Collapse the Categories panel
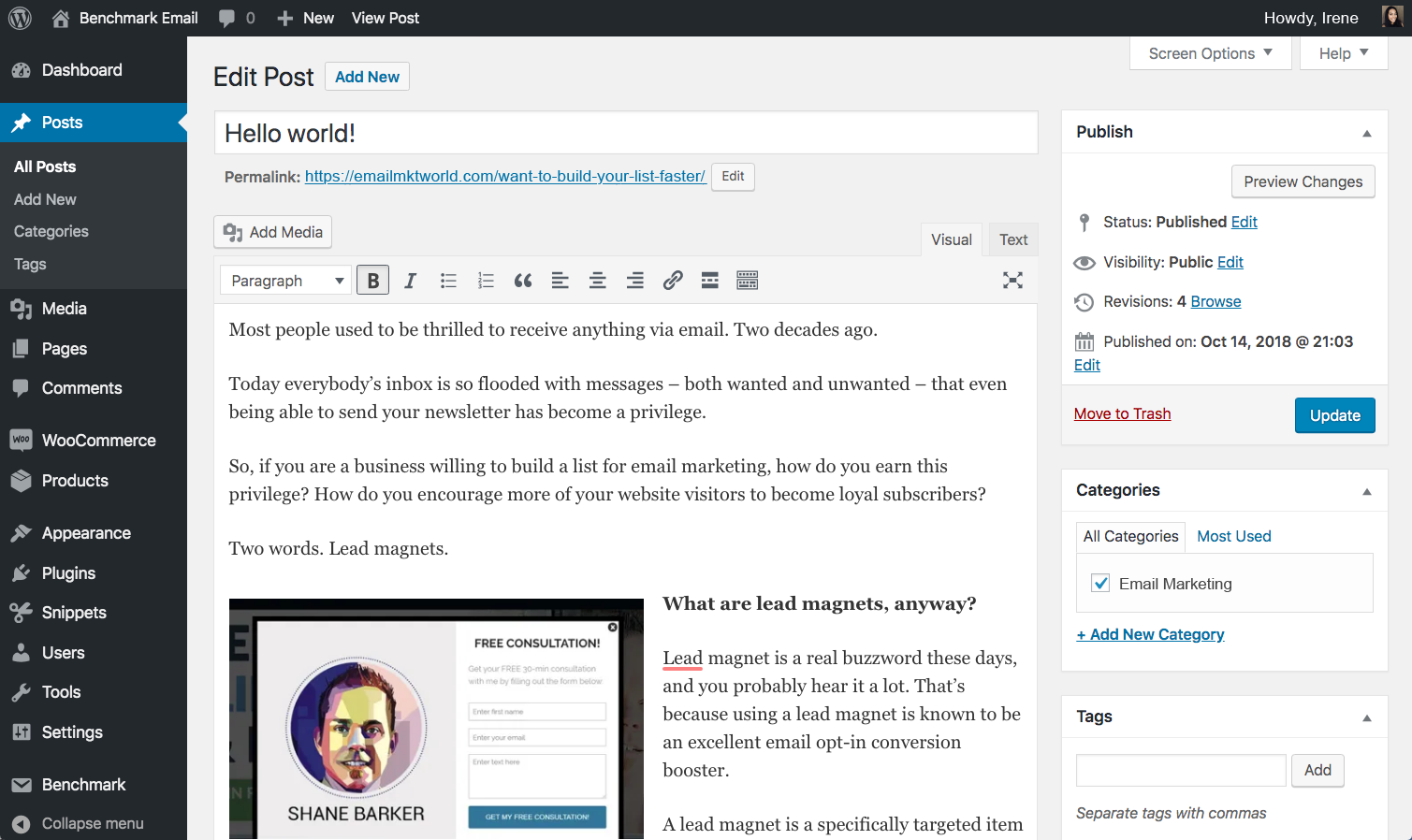 pos(1367,490)
